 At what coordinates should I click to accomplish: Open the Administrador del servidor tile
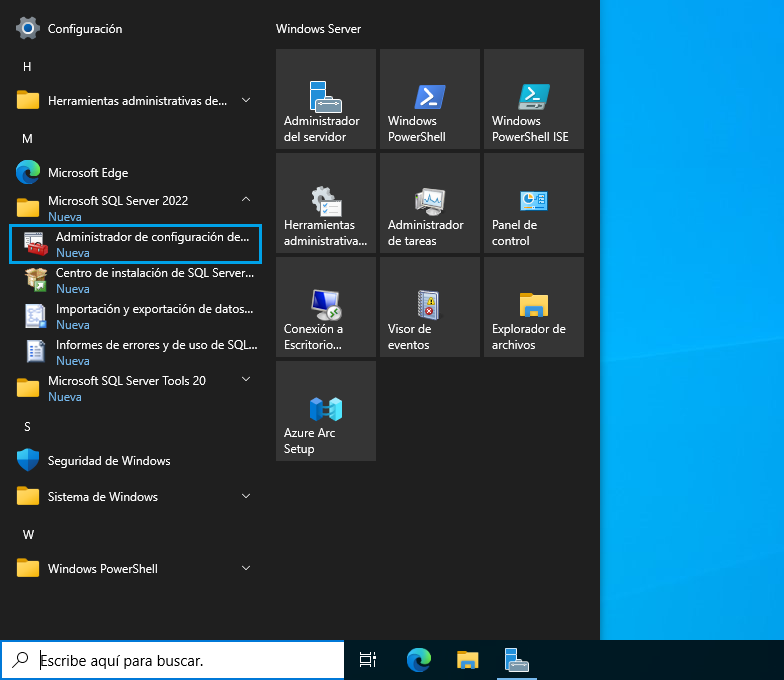coord(326,100)
